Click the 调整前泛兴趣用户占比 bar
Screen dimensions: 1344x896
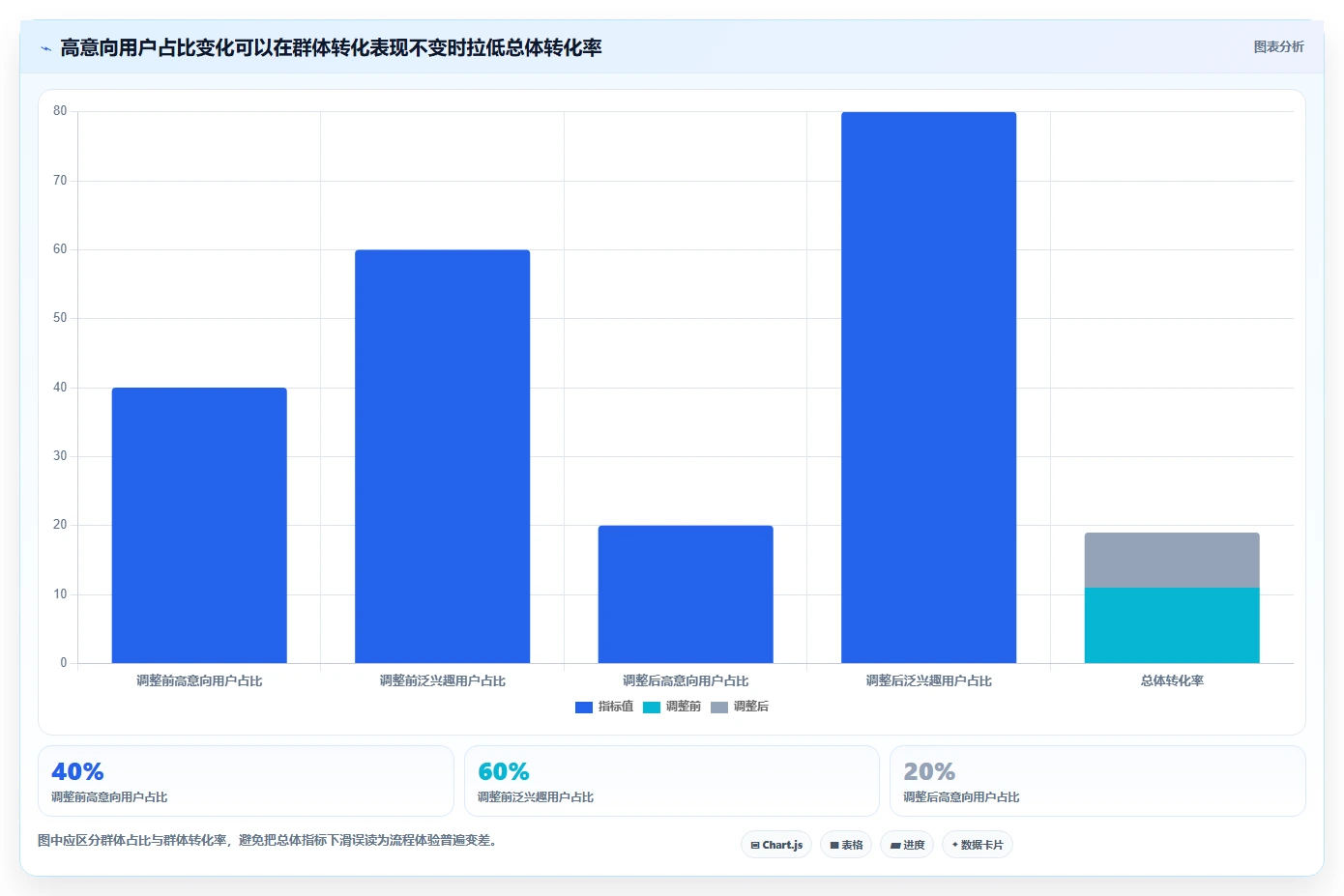coord(443,456)
